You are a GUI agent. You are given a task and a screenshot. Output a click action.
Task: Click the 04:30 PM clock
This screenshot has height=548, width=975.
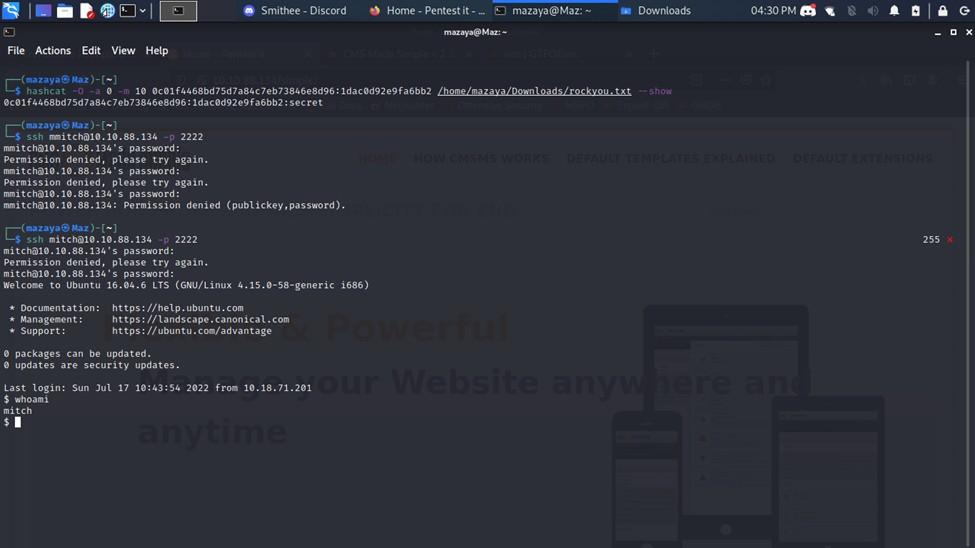tap(773, 11)
